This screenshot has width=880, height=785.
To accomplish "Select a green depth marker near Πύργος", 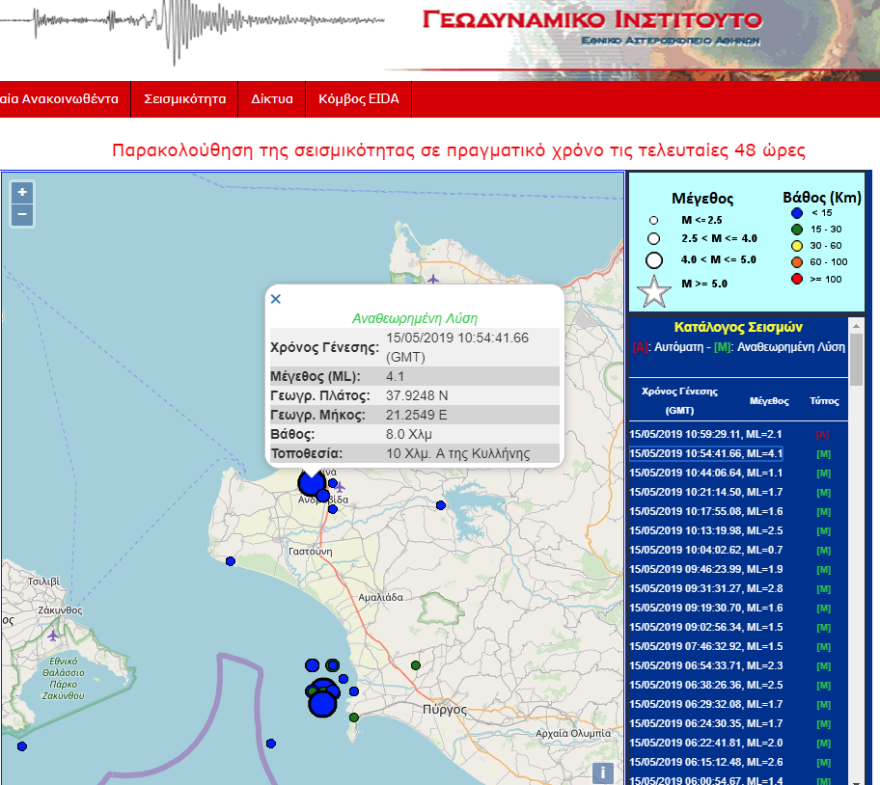I will [x=352, y=716].
